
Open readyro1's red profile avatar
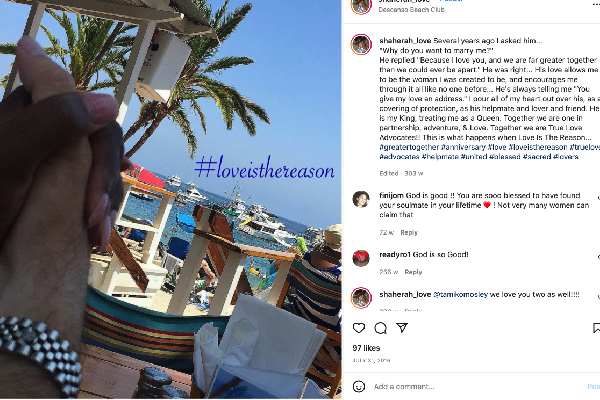[x=361, y=258]
